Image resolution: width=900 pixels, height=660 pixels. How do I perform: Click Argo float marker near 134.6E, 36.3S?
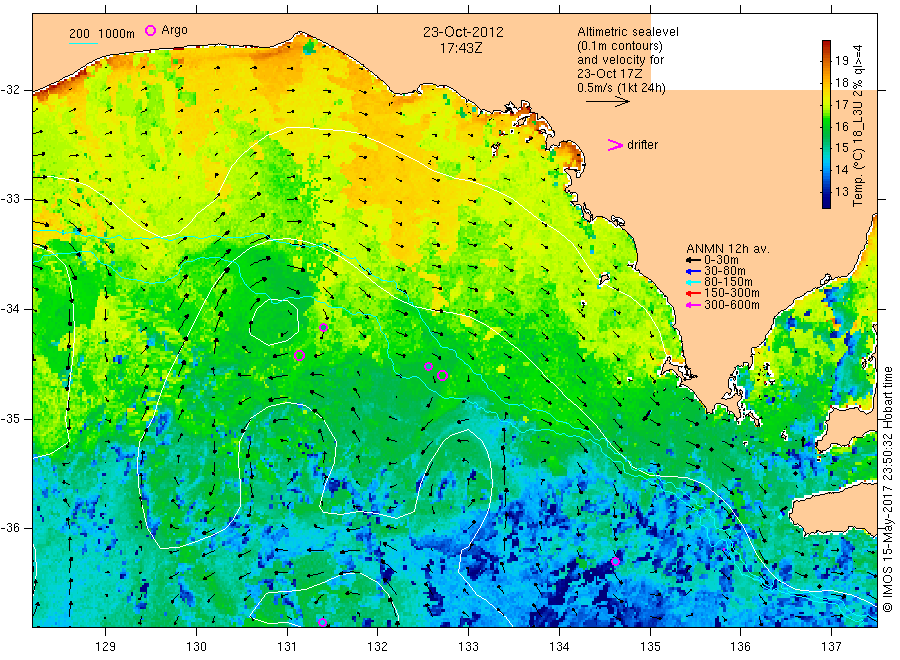click(615, 561)
